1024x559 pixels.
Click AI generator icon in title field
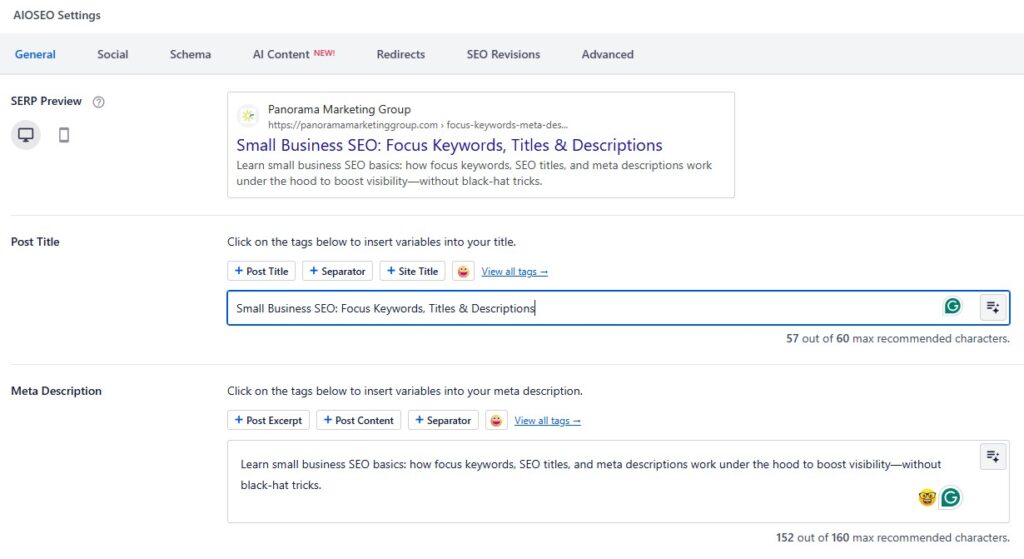click(x=992, y=307)
